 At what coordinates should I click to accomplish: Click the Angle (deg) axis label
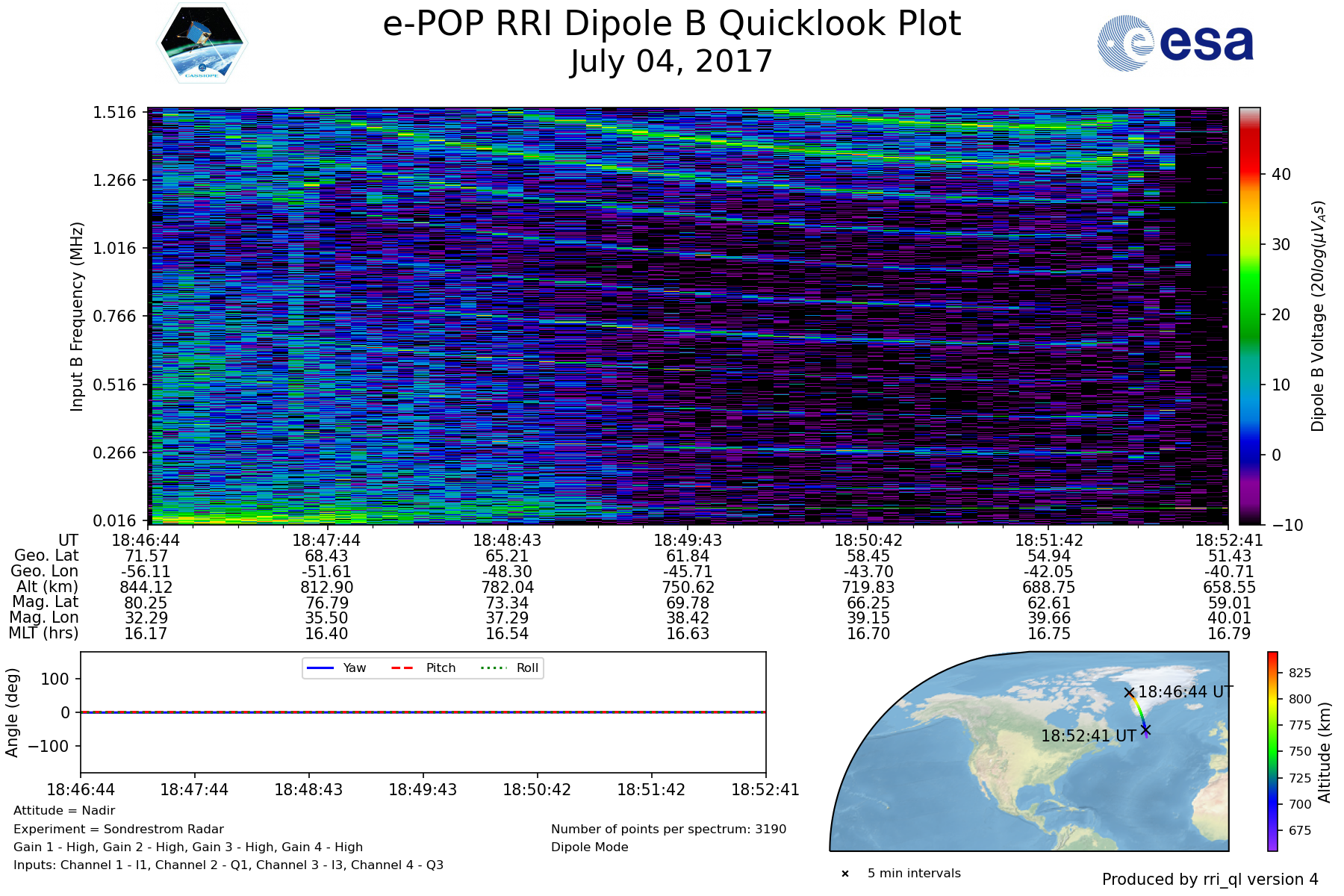pos(12,712)
